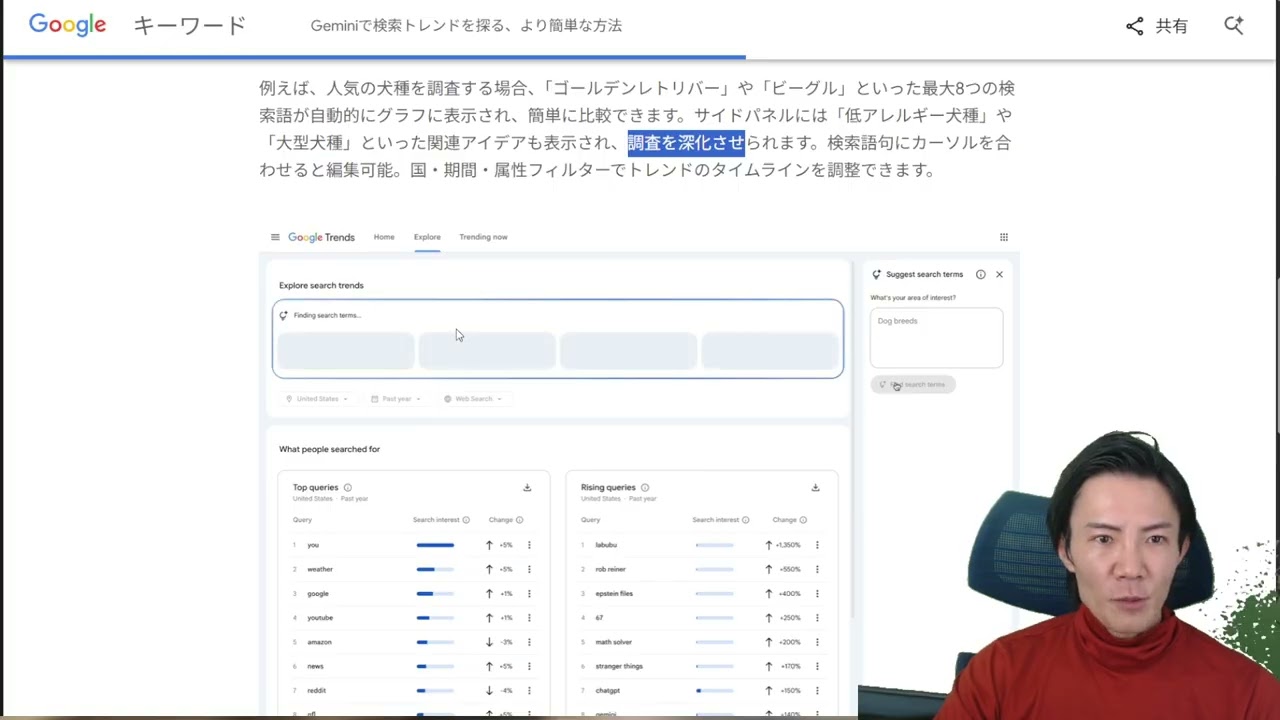
Task: Download the Top queries data
Action: tap(527, 488)
